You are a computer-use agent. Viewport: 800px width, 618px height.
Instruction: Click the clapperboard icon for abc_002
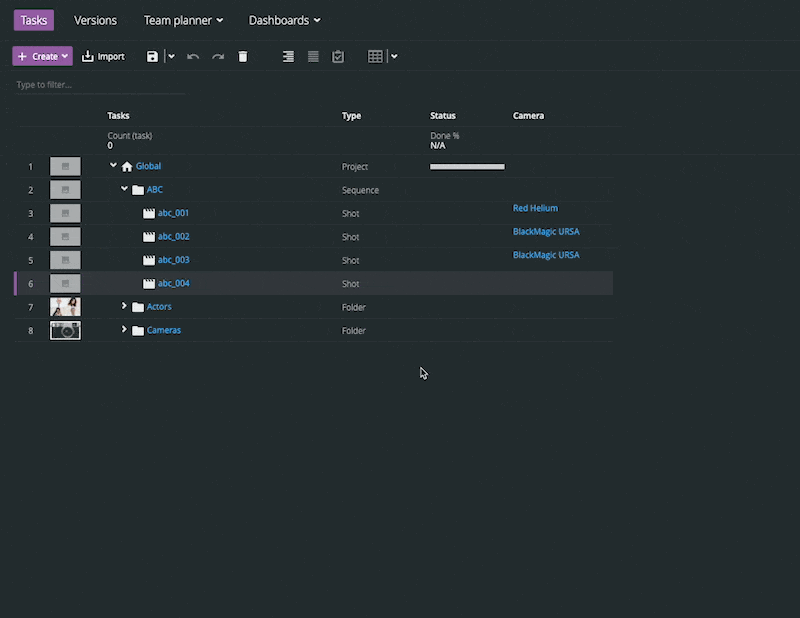tap(148, 237)
